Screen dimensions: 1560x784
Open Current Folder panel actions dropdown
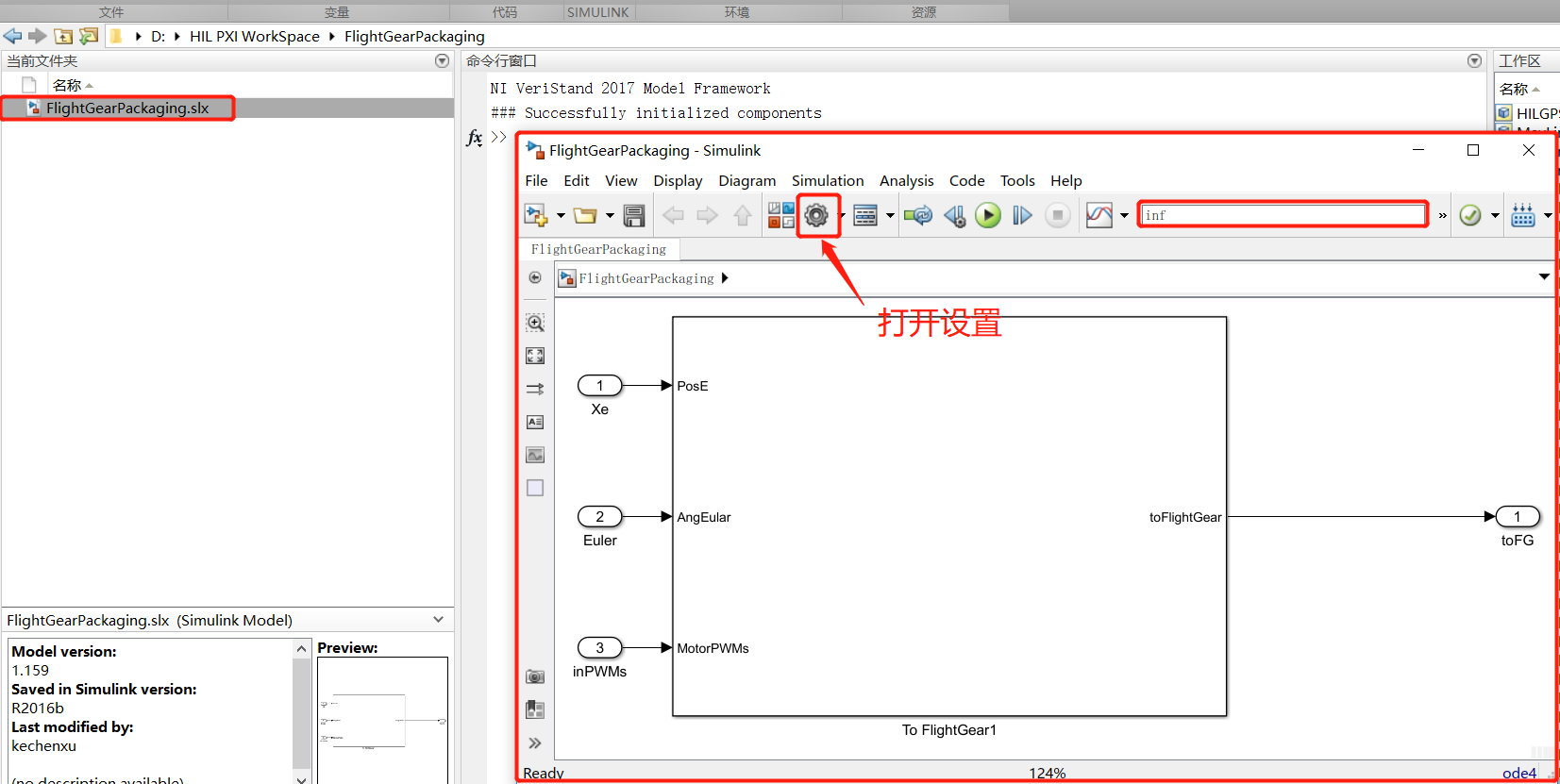pyautogui.click(x=442, y=60)
